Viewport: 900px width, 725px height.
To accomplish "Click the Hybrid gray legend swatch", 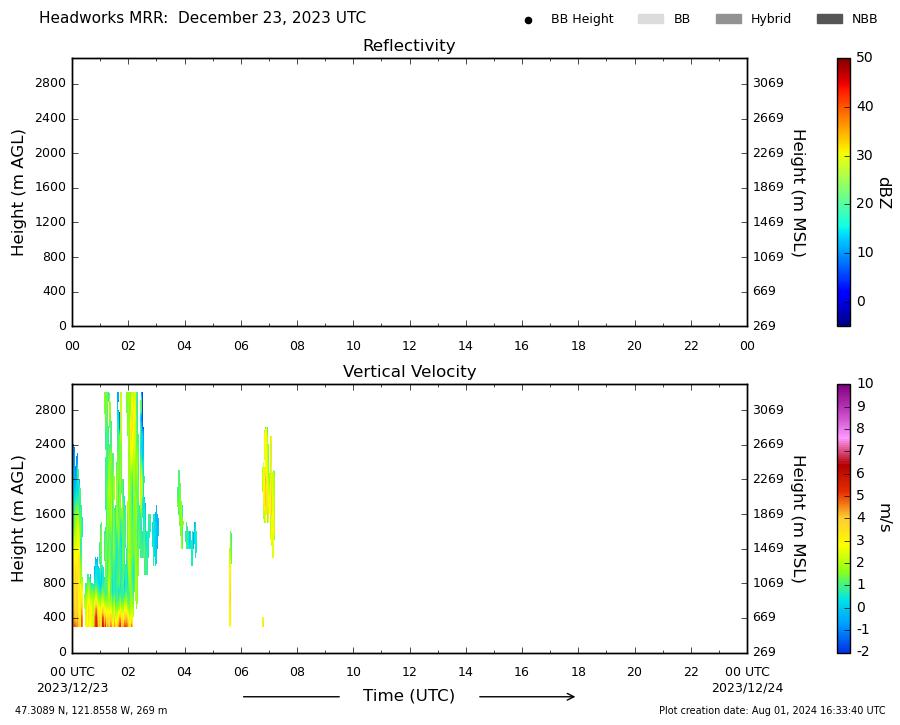I will click(729, 19).
